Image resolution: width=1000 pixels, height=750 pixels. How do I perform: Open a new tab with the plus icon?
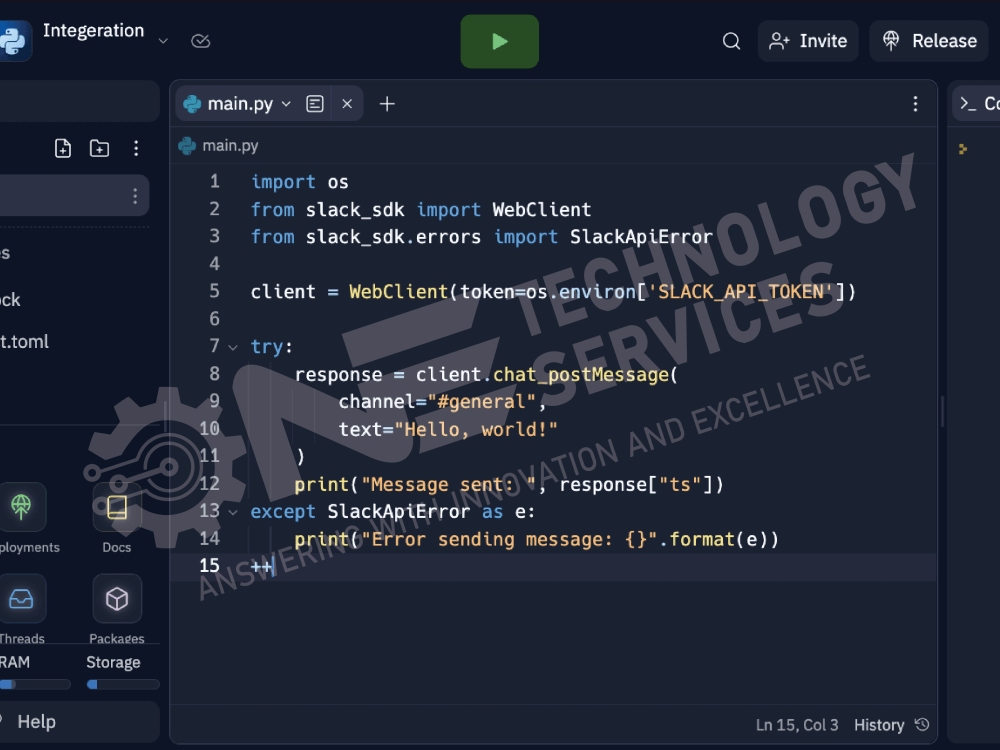coord(387,103)
